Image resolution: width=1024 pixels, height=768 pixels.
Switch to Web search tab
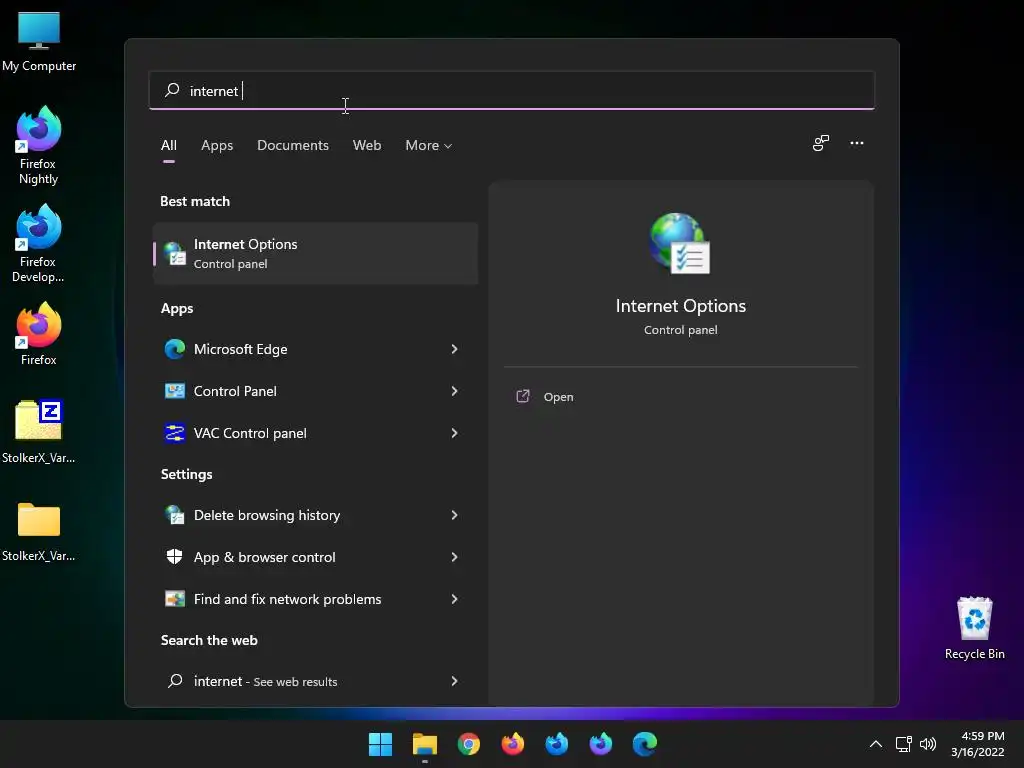pos(367,146)
